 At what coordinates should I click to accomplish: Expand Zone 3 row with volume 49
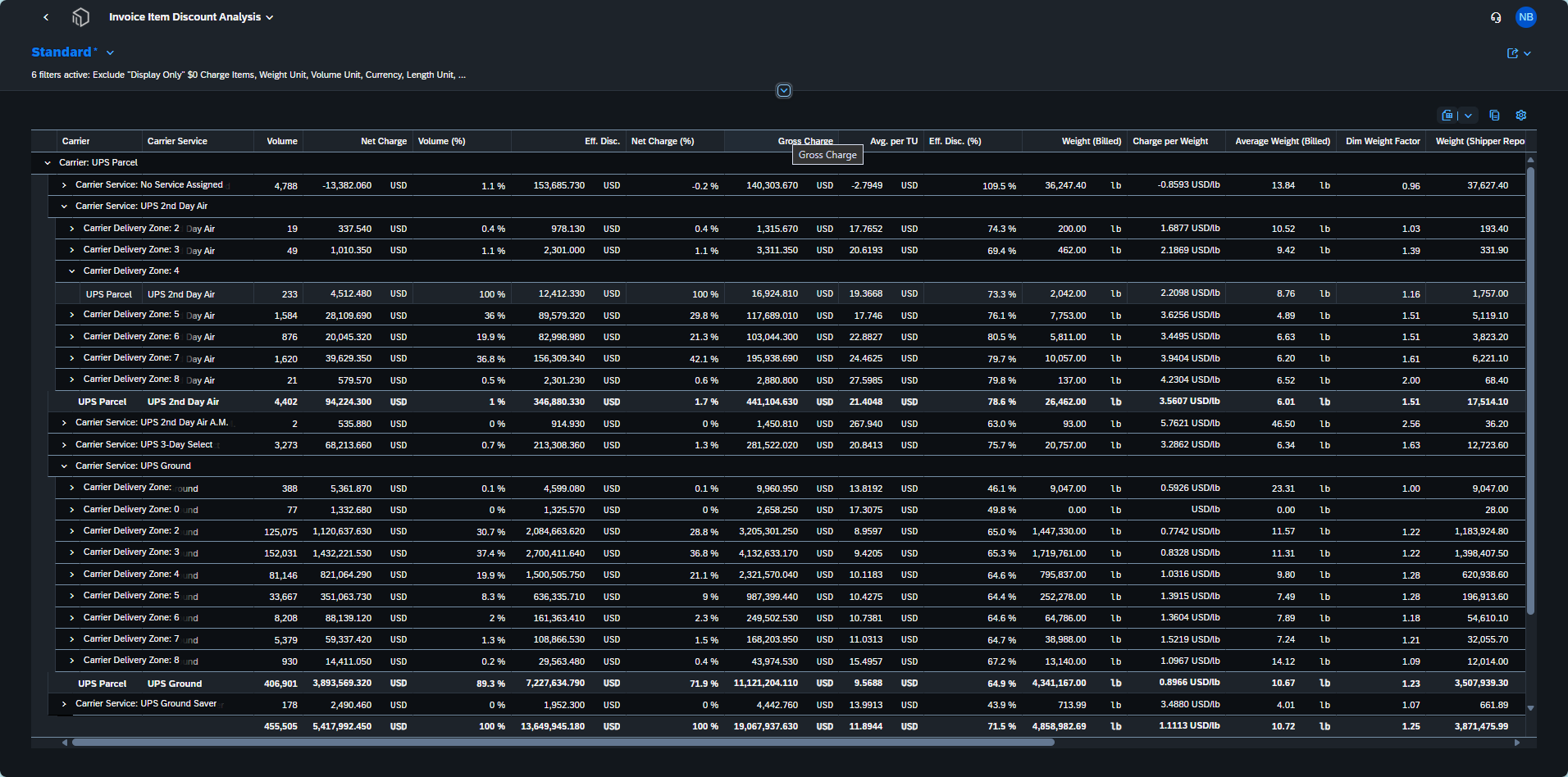coord(72,250)
